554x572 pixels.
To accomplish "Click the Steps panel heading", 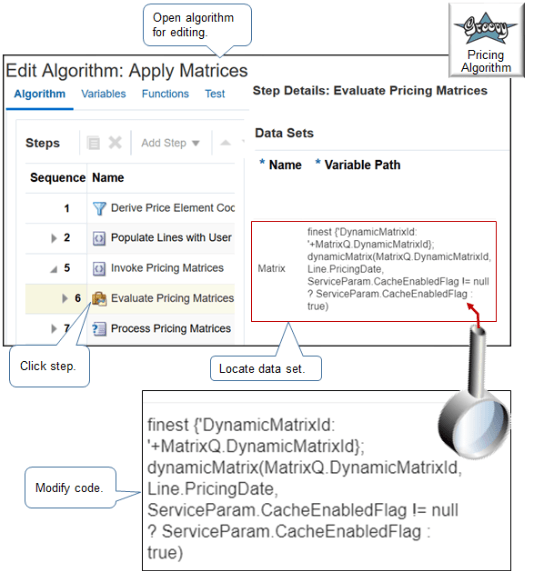I will pyautogui.click(x=42, y=143).
